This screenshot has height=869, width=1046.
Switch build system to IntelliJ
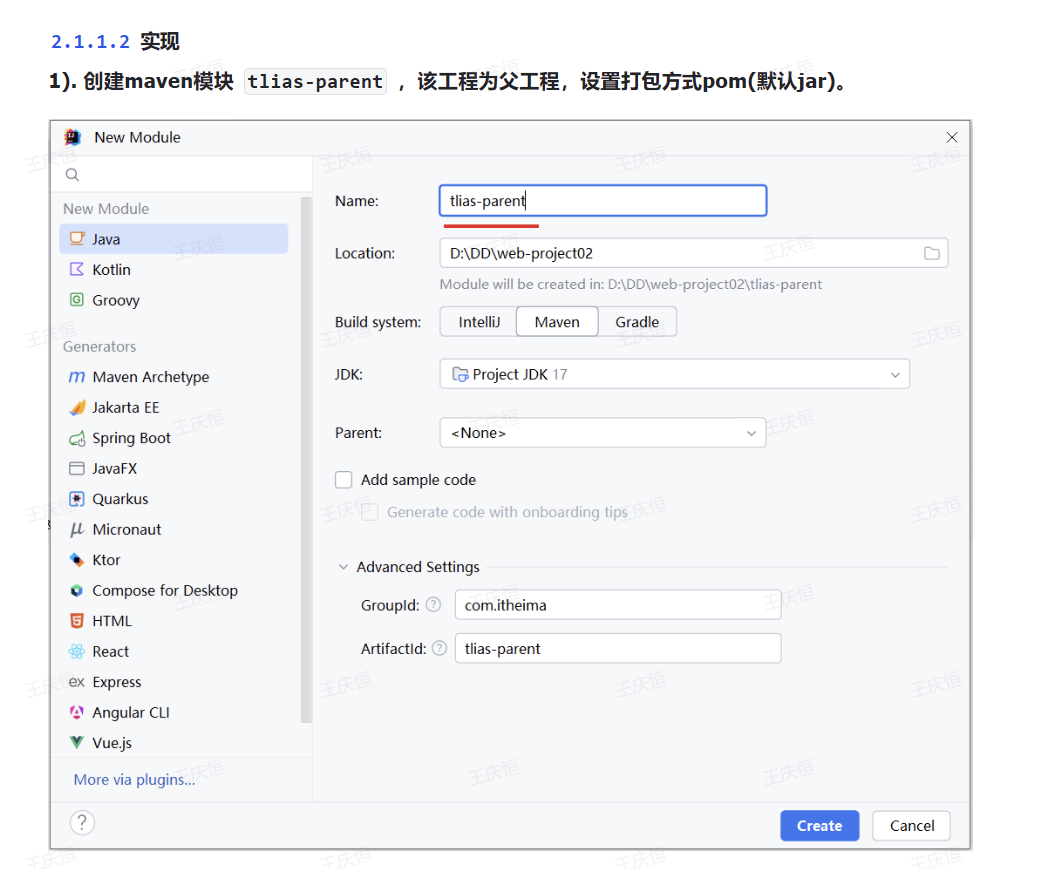478,322
